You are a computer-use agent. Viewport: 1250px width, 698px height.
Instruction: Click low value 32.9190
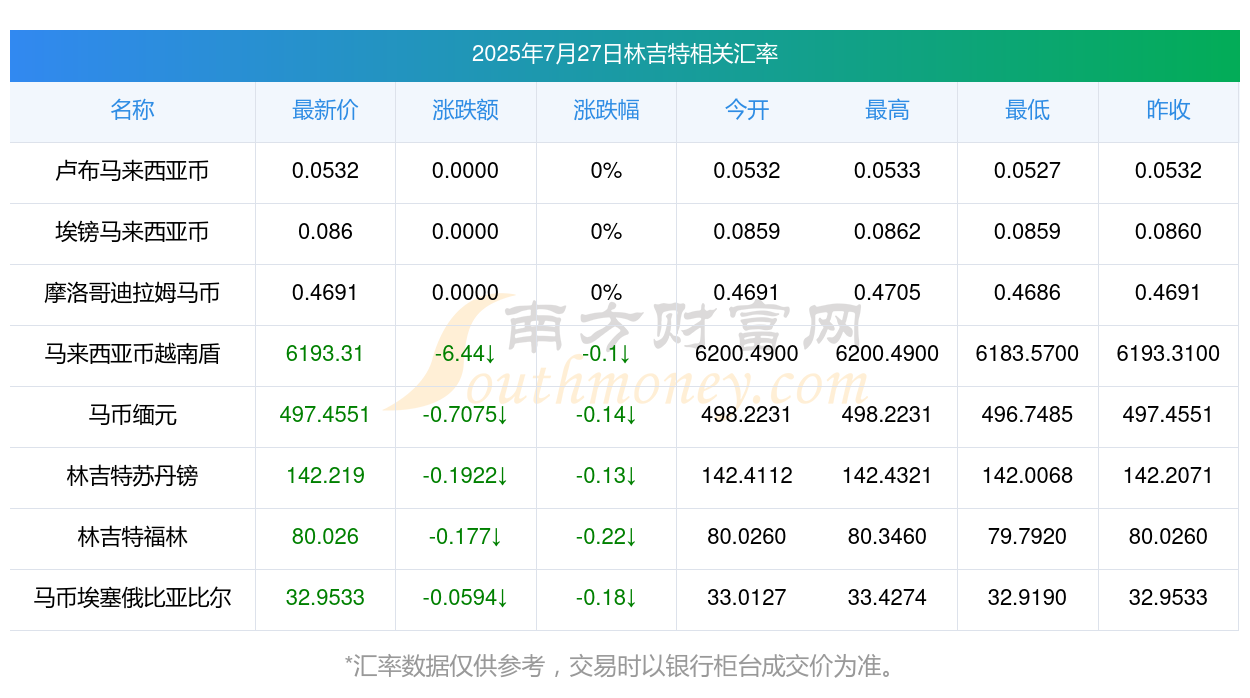pyautogui.click(x=1027, y=598)
